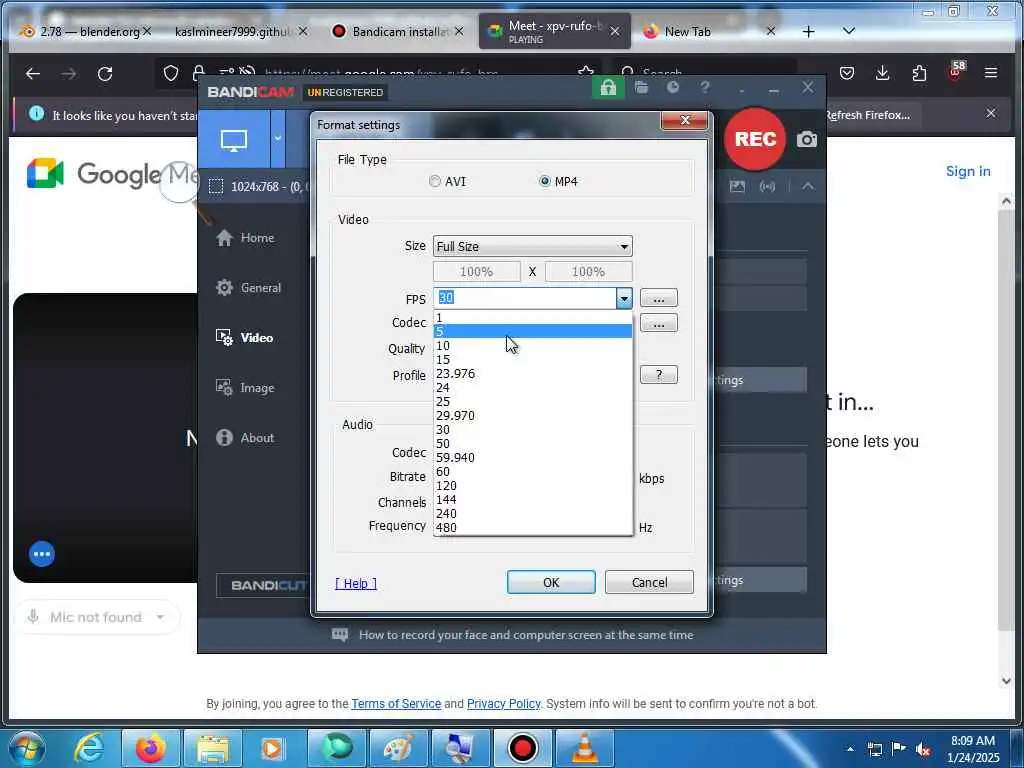The width and height of the screenshot is (1024, 768).
Task: Reload the page in Firefox
Action: pos(105,74)
